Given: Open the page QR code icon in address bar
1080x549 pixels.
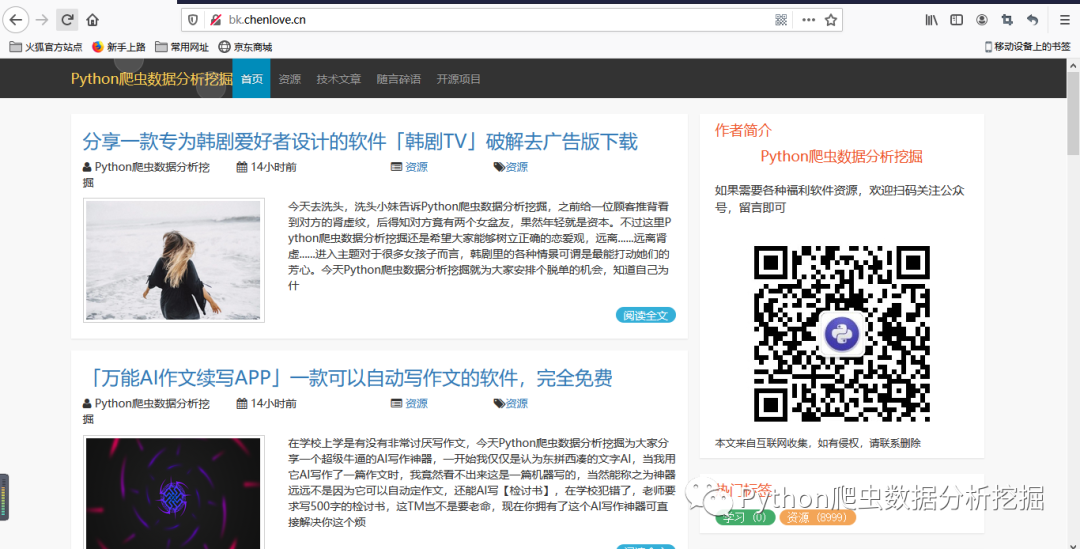Looking at the screenshot, I should (781, 20).
